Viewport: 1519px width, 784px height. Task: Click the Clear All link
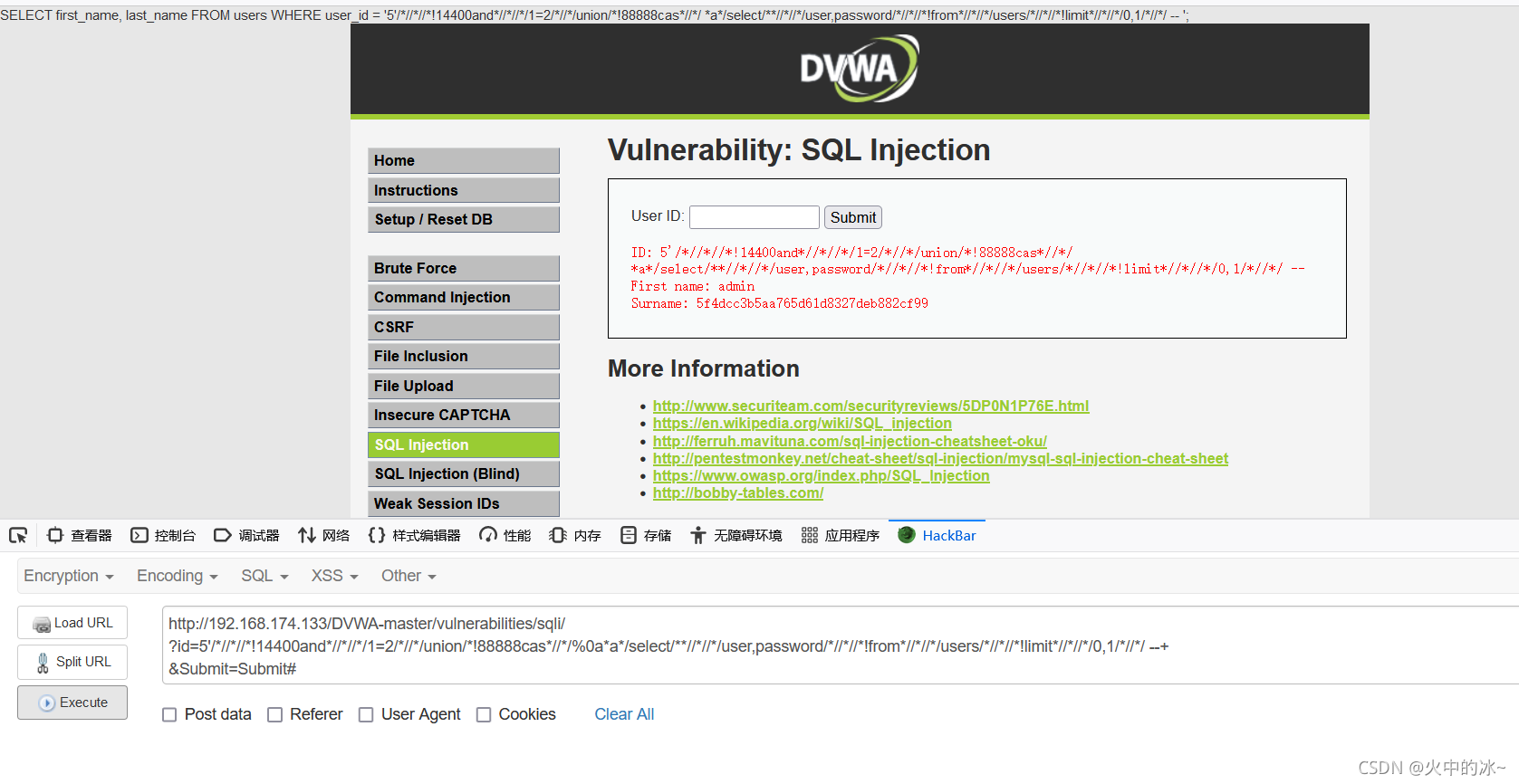[624, 714]
